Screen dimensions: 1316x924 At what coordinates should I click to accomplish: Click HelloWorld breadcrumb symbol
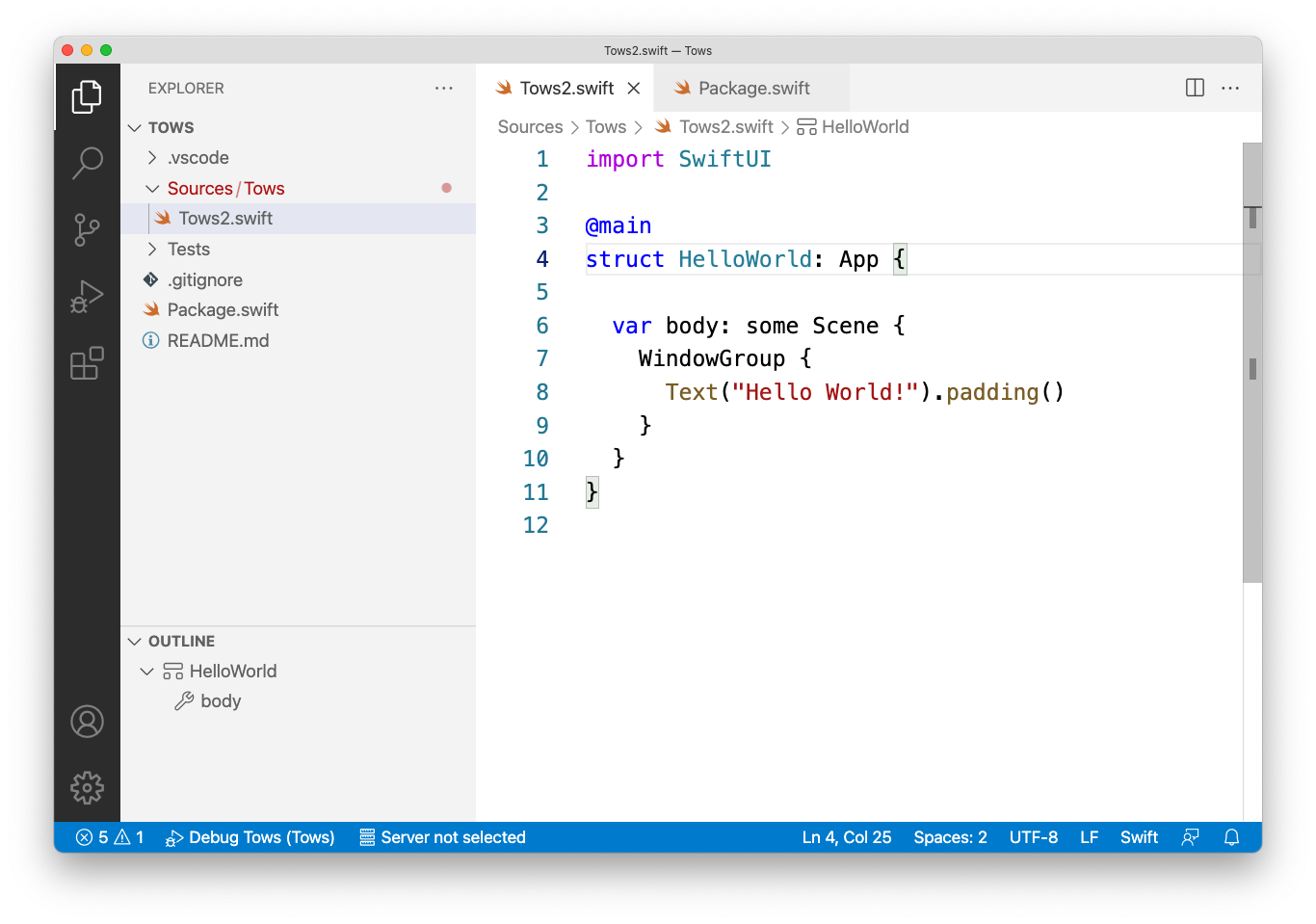click(x=853, y=127)
